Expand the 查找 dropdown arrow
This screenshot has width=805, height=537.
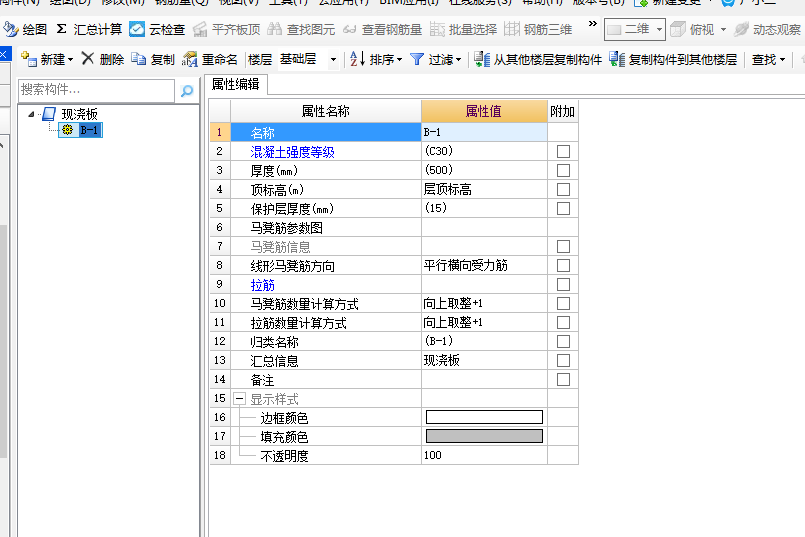(x=782, y=60)
